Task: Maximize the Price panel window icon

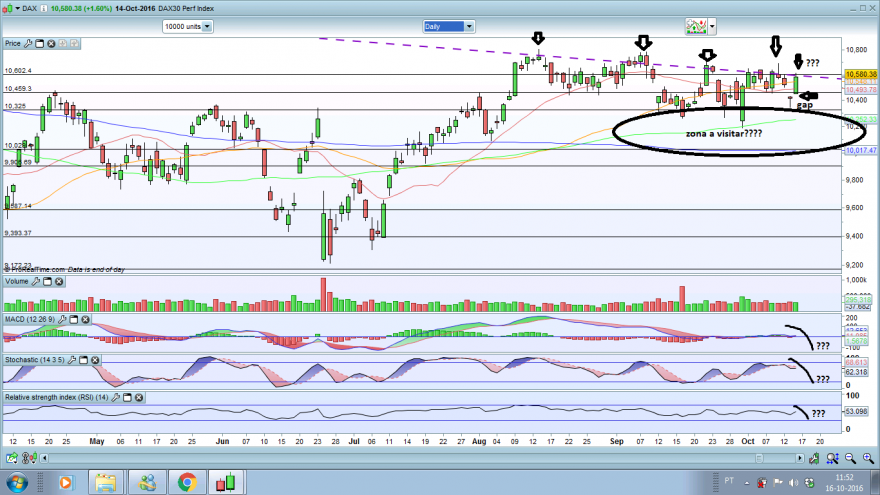Action: coord(39,43)
